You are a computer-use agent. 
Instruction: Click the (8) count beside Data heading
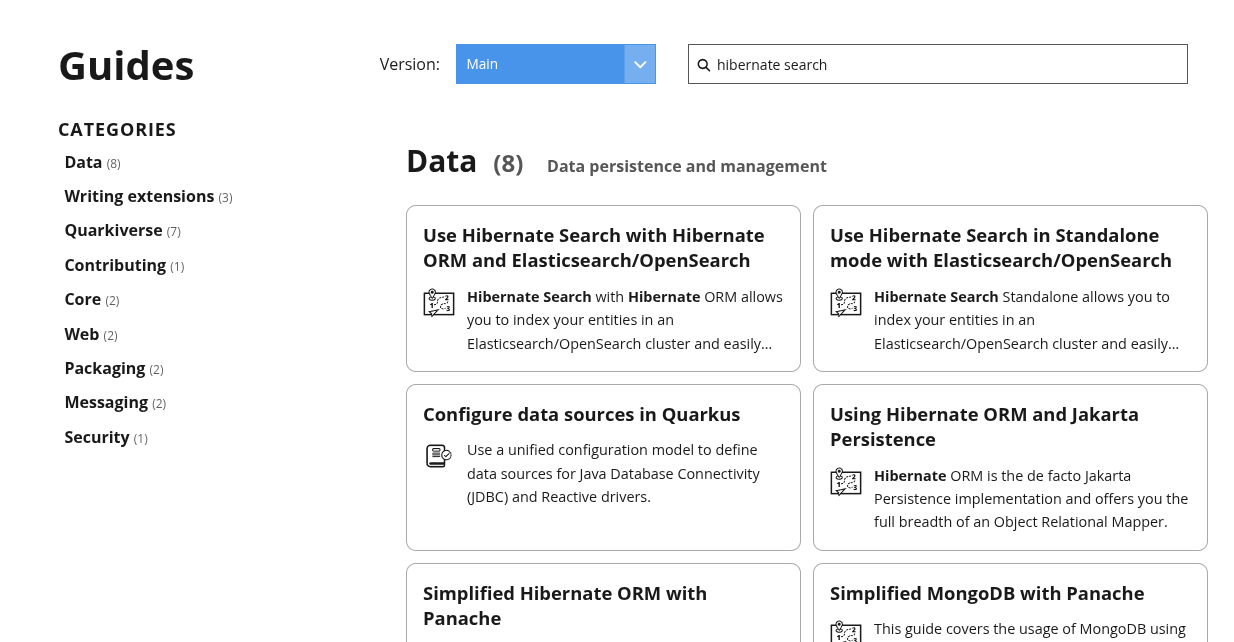[x=508, y=163]
